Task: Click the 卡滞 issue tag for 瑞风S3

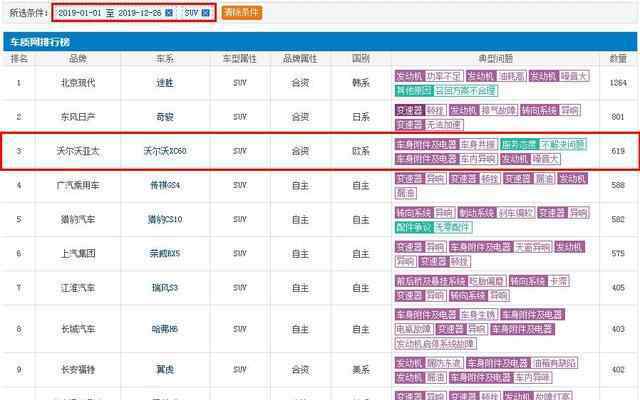Action: tap(558, 281)
